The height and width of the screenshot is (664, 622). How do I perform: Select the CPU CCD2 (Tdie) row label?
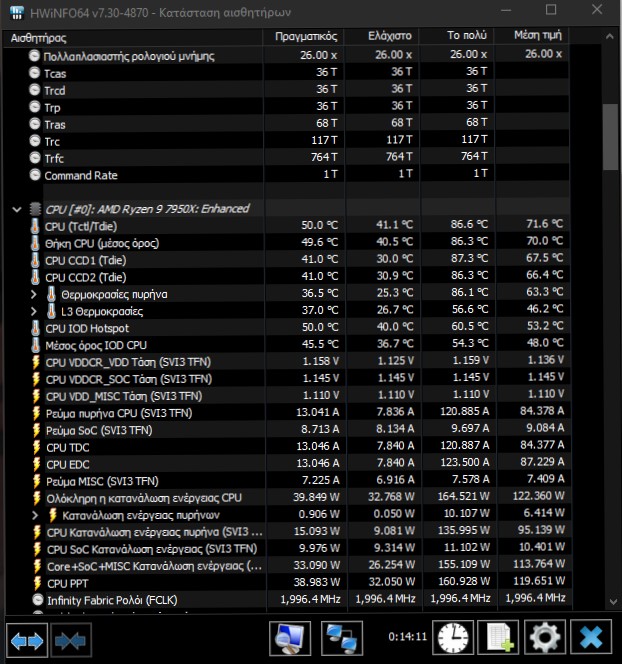coord(86,277)
